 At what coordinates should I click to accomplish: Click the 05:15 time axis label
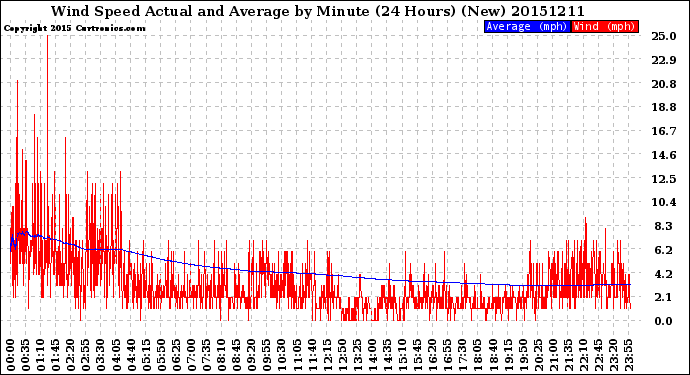click(x=146, y=355)
